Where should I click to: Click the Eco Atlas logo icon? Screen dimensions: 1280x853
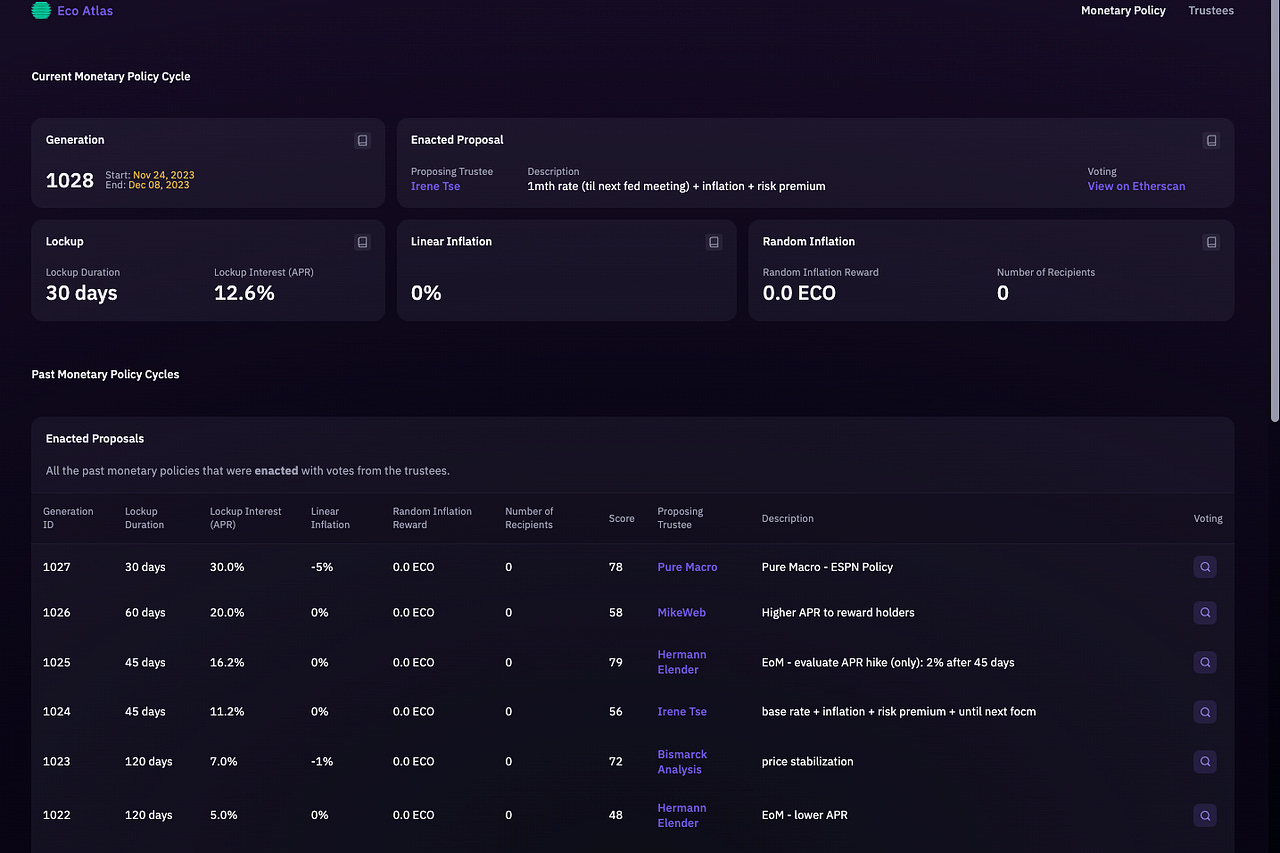pos(41,11)
